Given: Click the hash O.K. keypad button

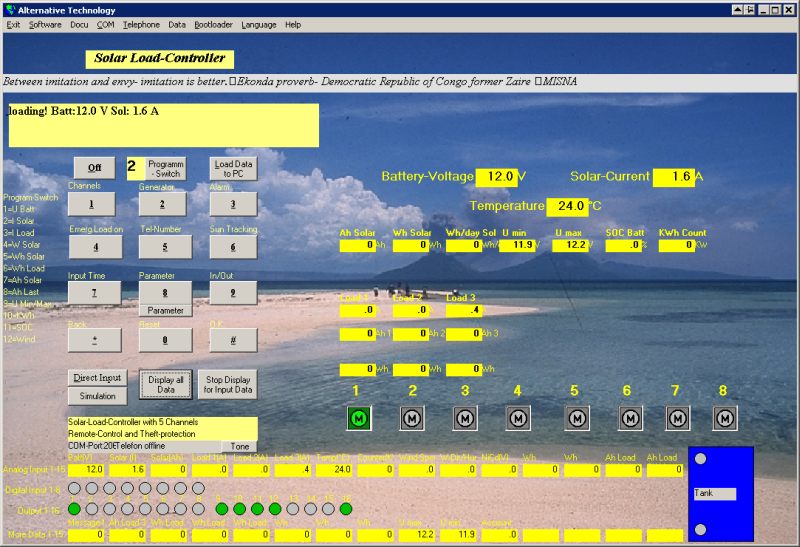Looking at the screenshot, I should click(233, 340).
